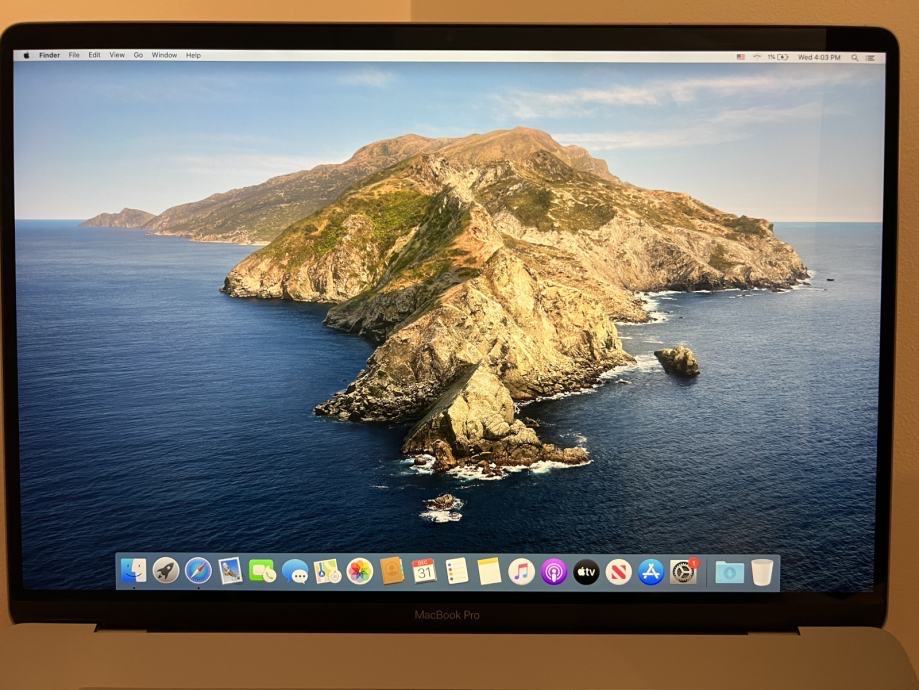Open System Preferences with badge
The height and width of the screenshot is (690, 919).
[x=684, y=572]
